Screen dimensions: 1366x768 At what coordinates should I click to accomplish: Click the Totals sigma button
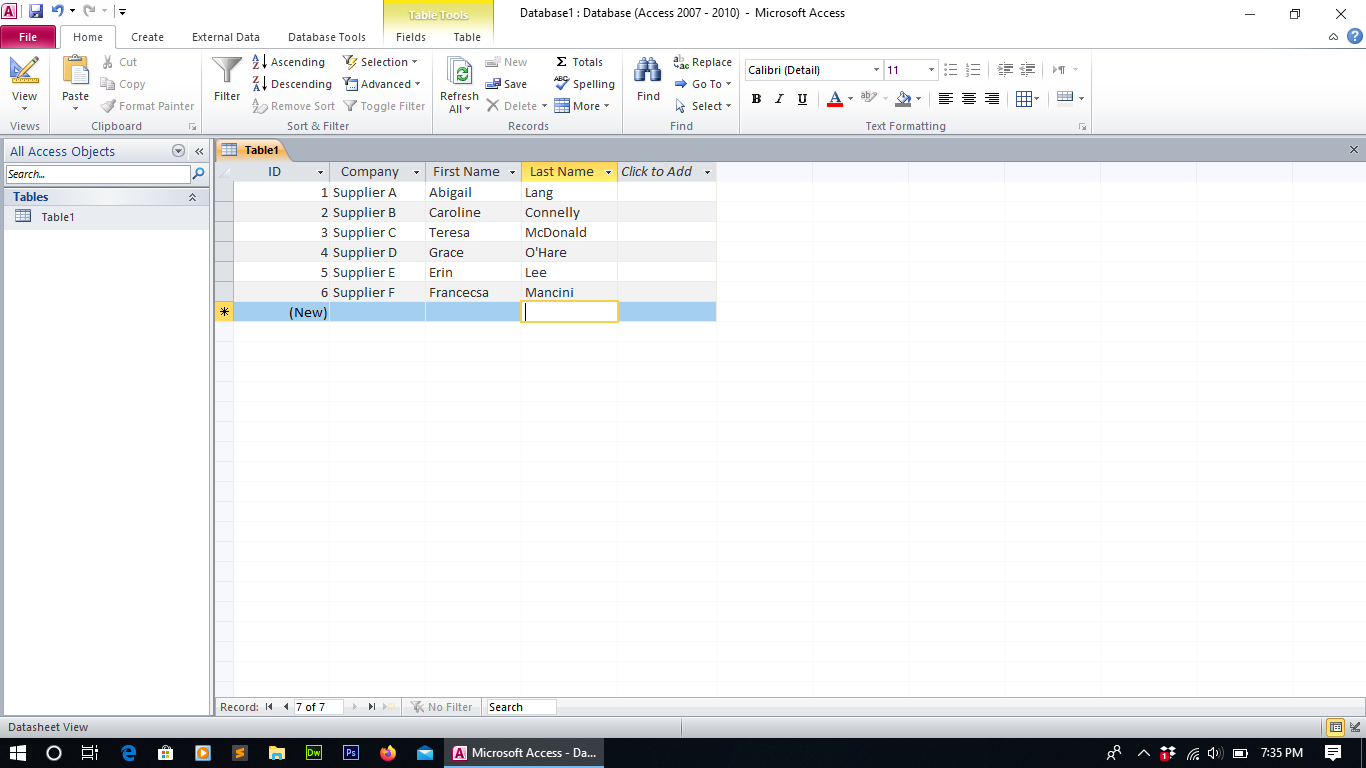(579, 62)
